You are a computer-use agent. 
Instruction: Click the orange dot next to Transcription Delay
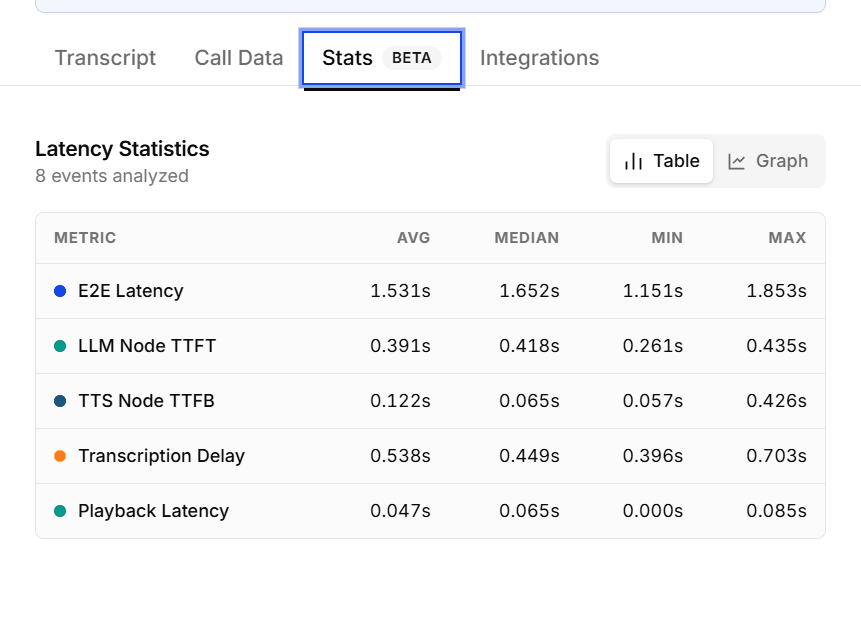[x=60, y=456]
